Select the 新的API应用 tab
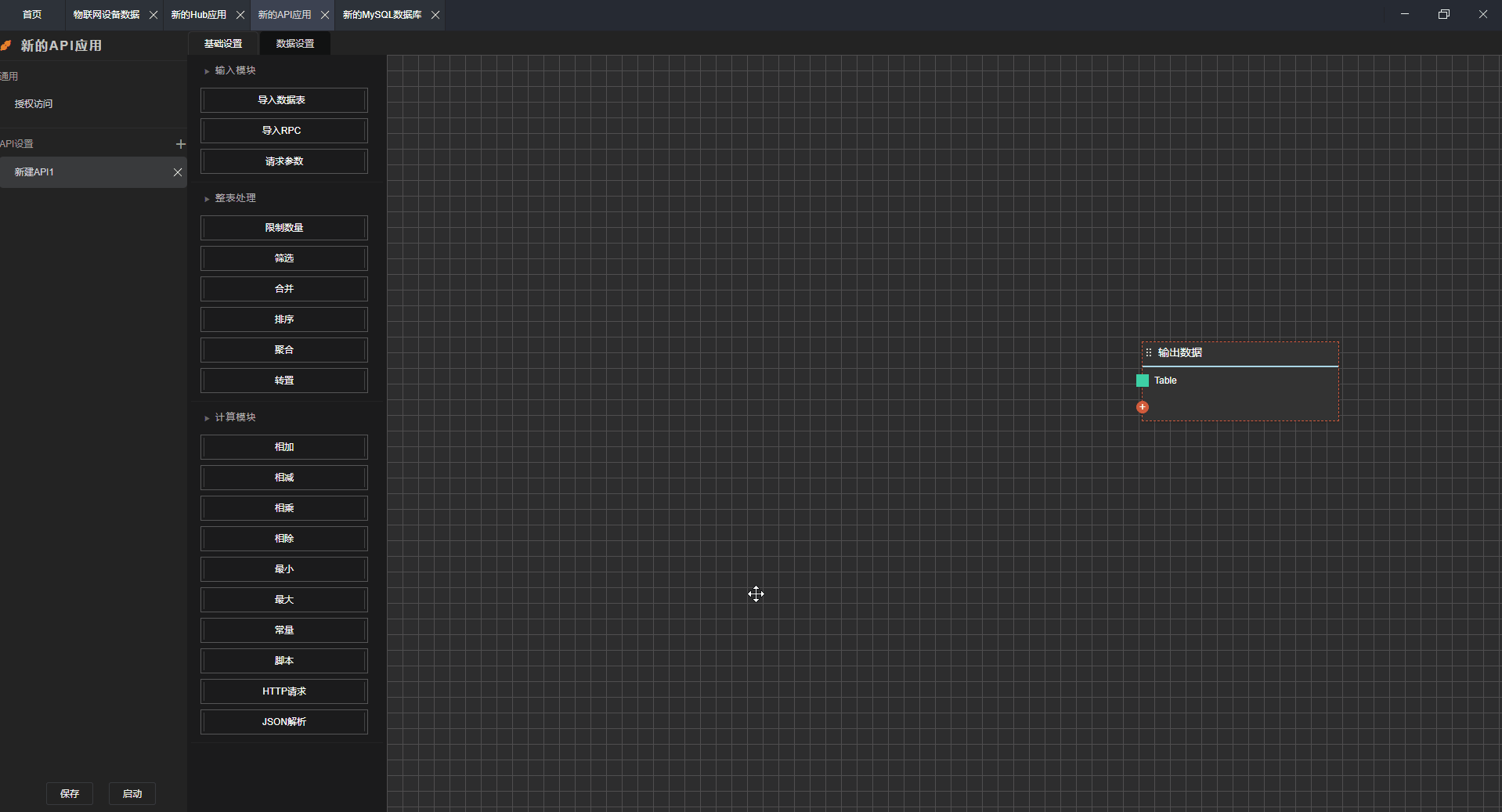1502x812 pixels. tap(285, 15)
